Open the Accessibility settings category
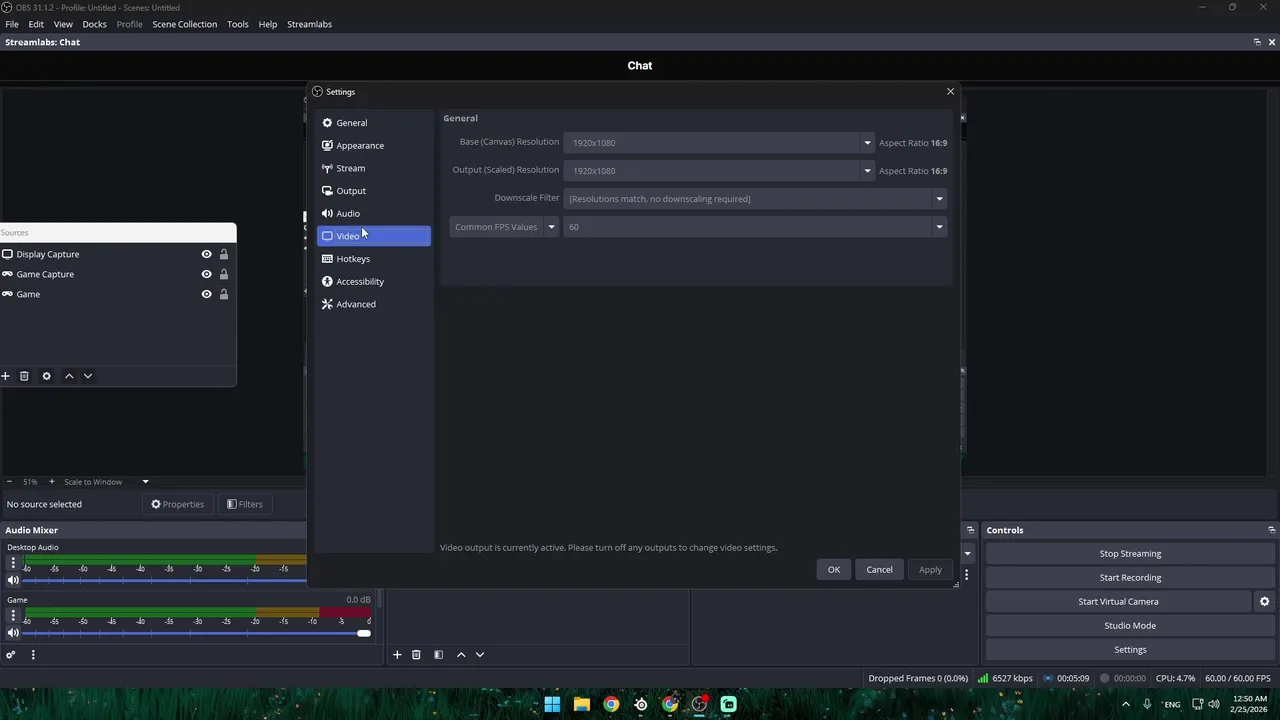 [x=373, y=282]
